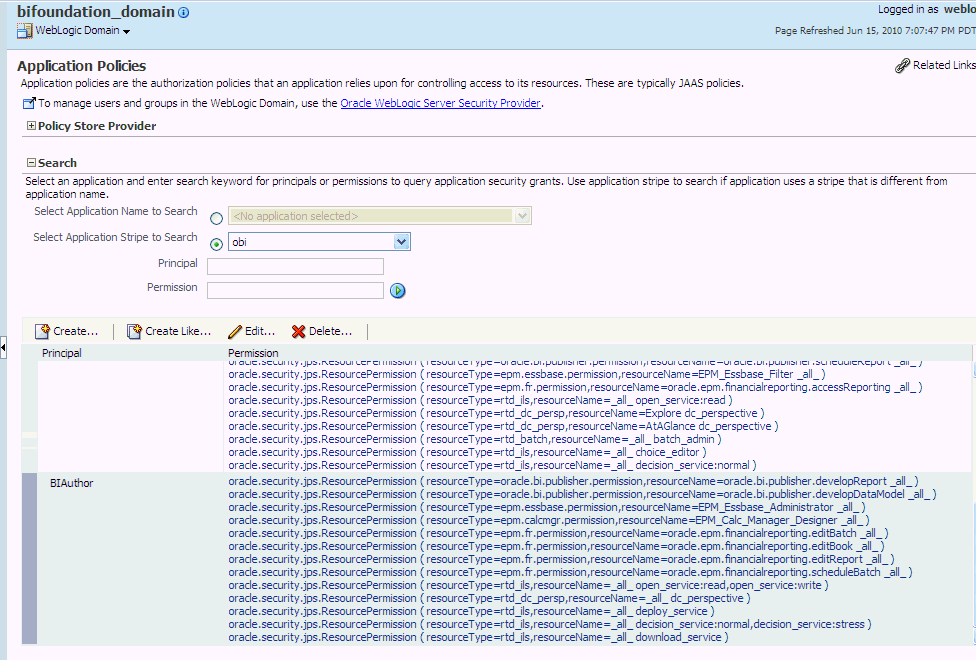Click the Related Links icon at top right
This screenshot has width=976, height=660.
click(904, 64)
